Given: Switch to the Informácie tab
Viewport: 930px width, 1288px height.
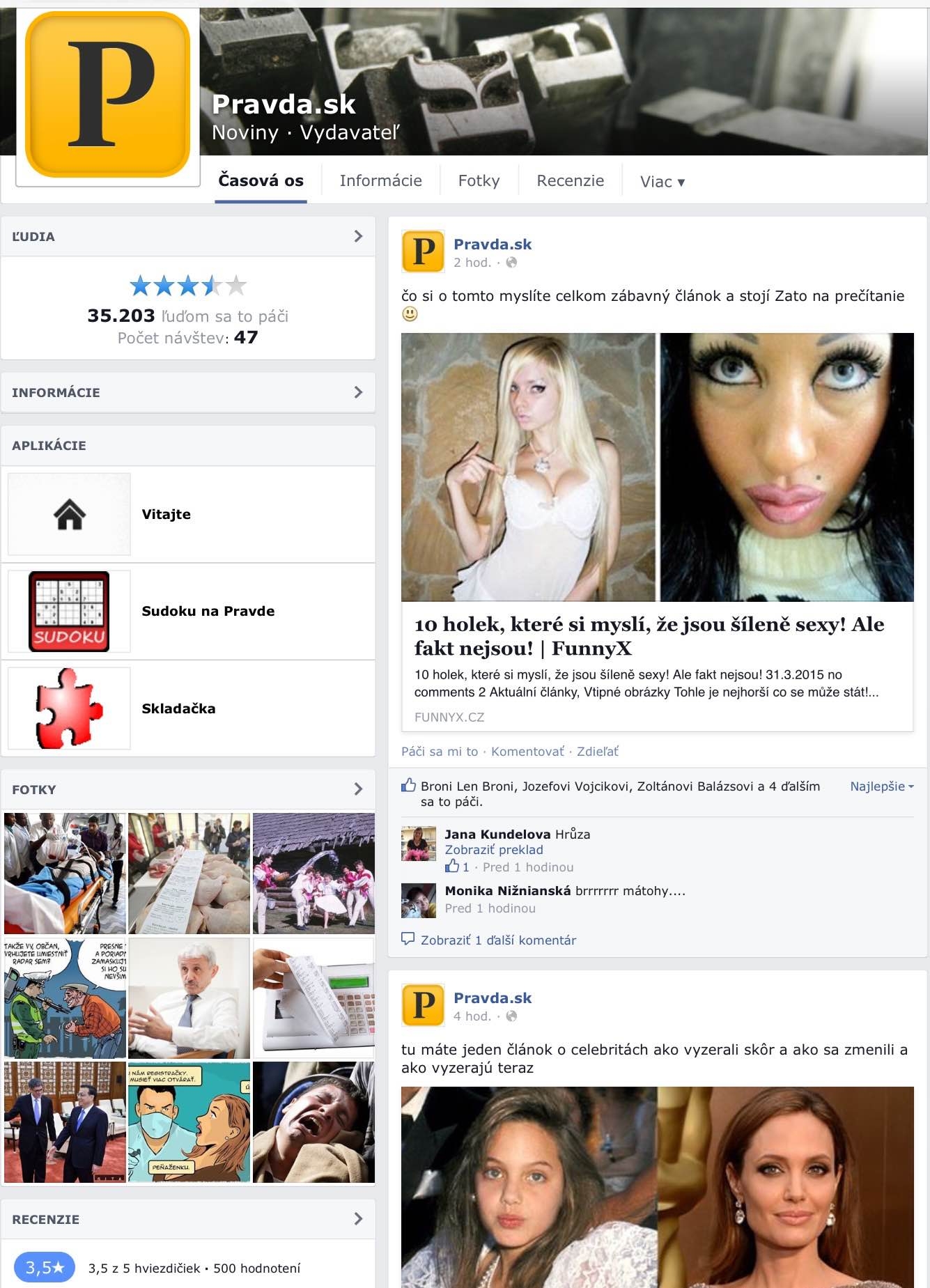Looking at the screenshot, I should tap(380, 181).
